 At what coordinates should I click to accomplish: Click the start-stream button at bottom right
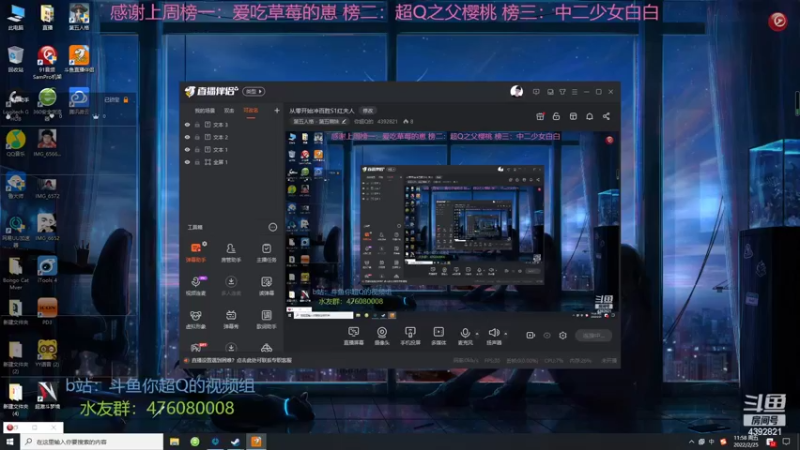point(593,335)
